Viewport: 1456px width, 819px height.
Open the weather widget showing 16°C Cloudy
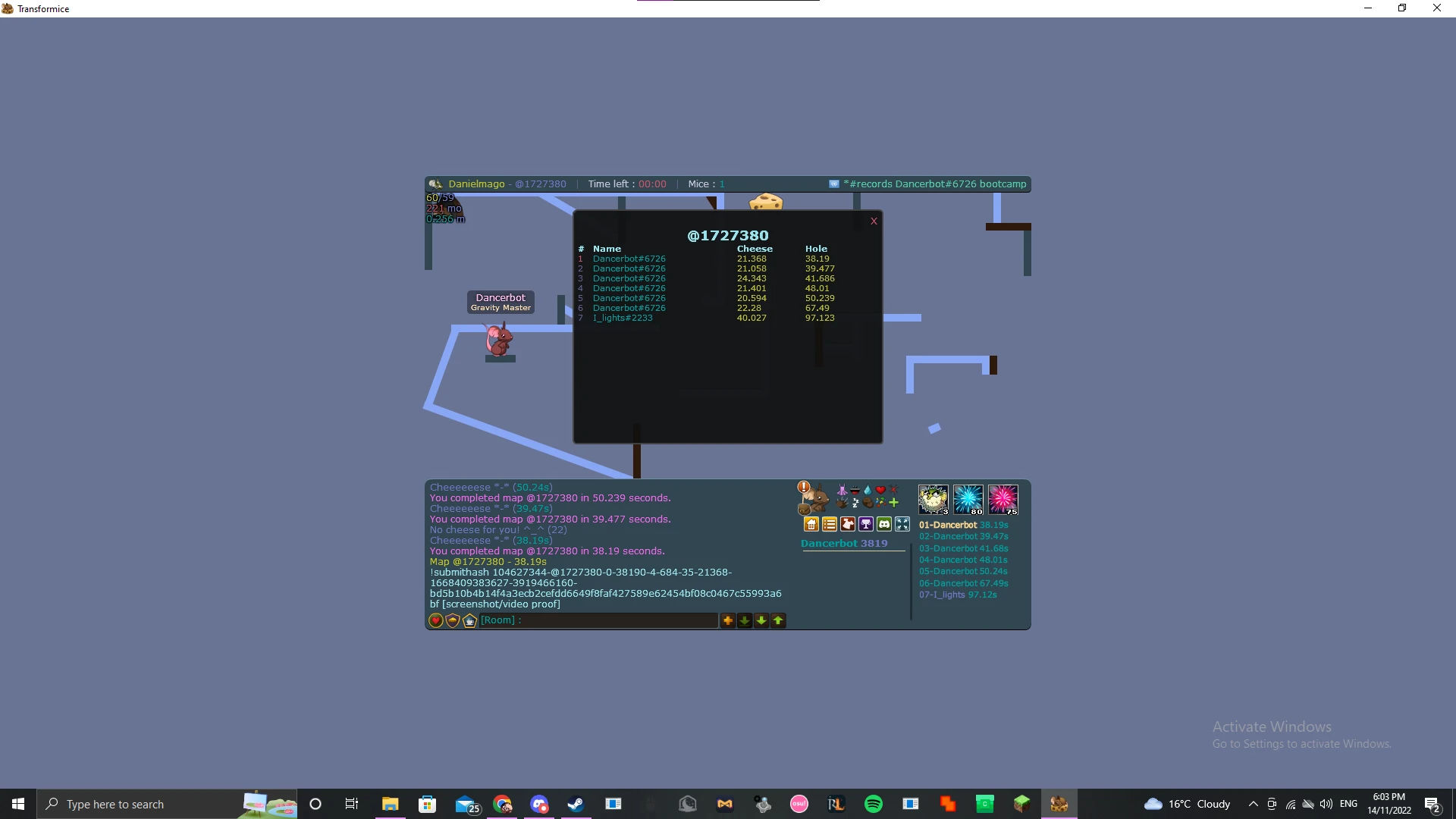coord(1188,804)
